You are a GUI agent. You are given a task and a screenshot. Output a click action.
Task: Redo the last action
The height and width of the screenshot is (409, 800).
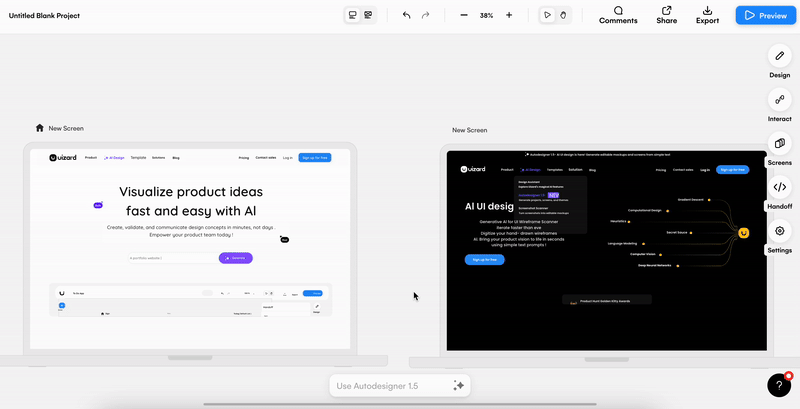(x=426, y=15)
